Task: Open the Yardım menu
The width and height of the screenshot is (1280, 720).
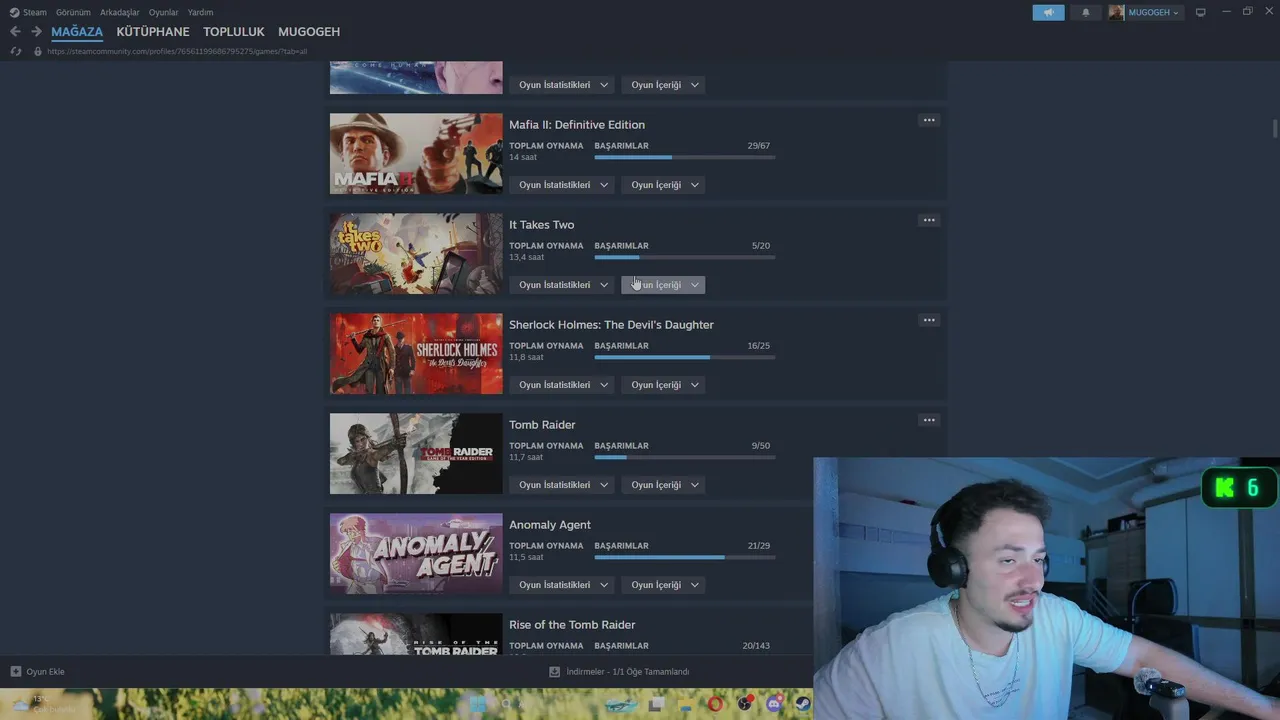Action: (x=200, y=12)
